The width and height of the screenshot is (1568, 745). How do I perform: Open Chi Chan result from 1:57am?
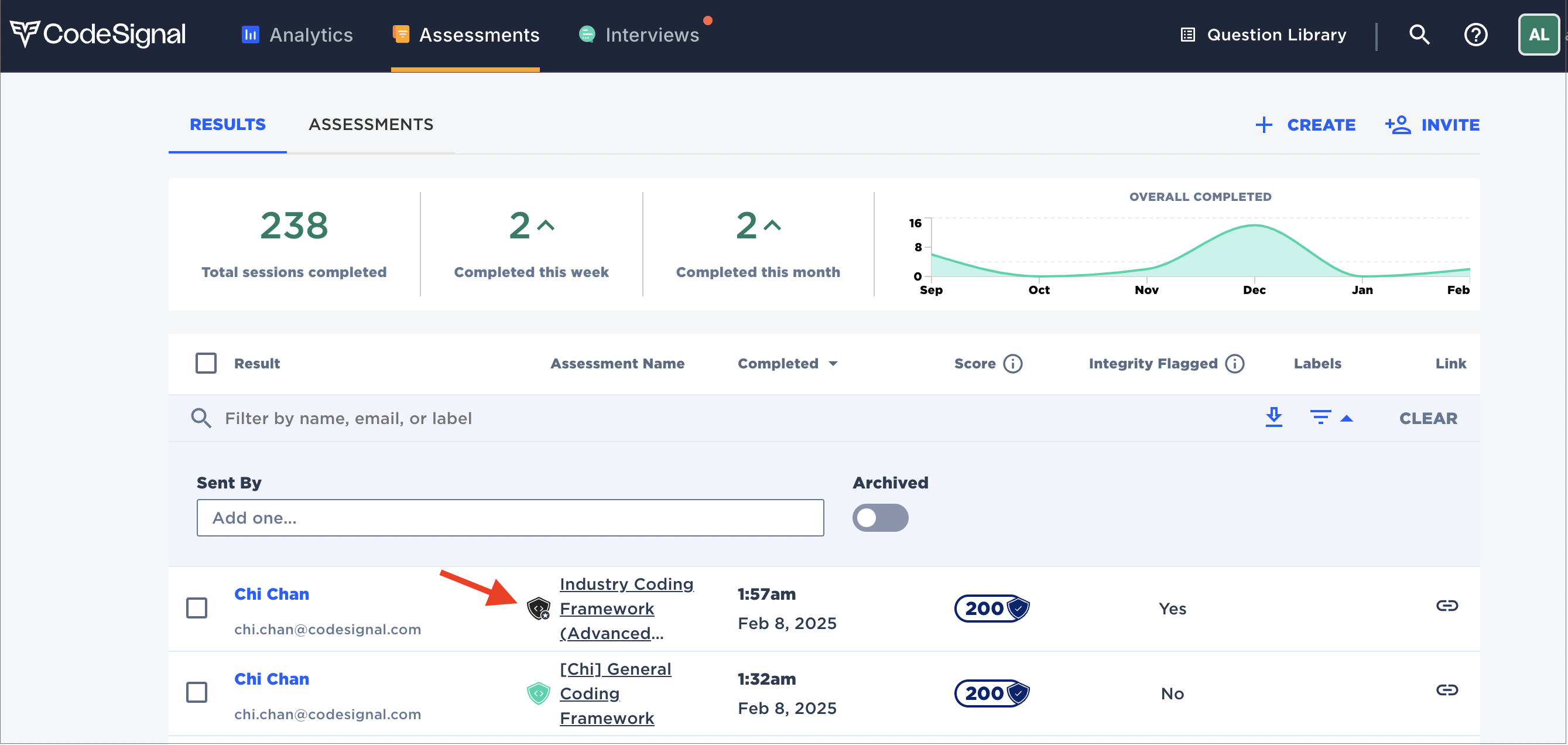[x=272, y=594]
